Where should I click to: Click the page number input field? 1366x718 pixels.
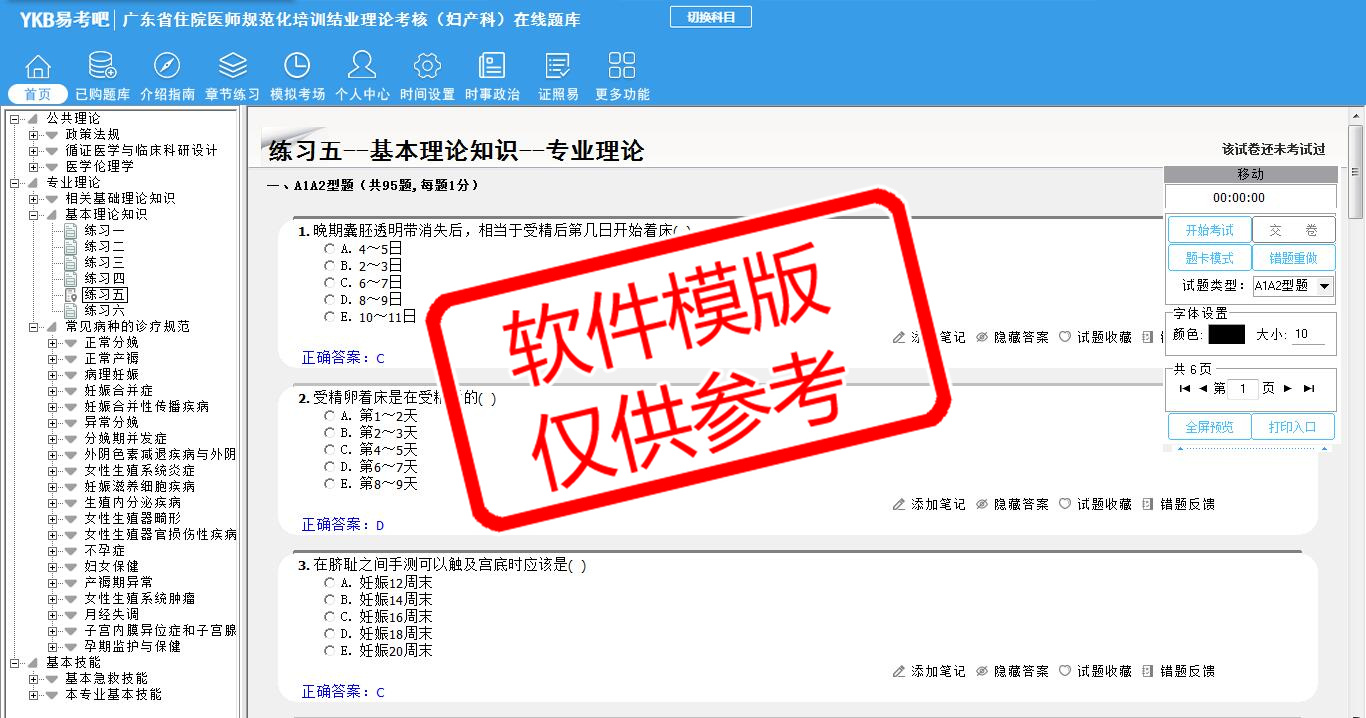pos(1242,389)
